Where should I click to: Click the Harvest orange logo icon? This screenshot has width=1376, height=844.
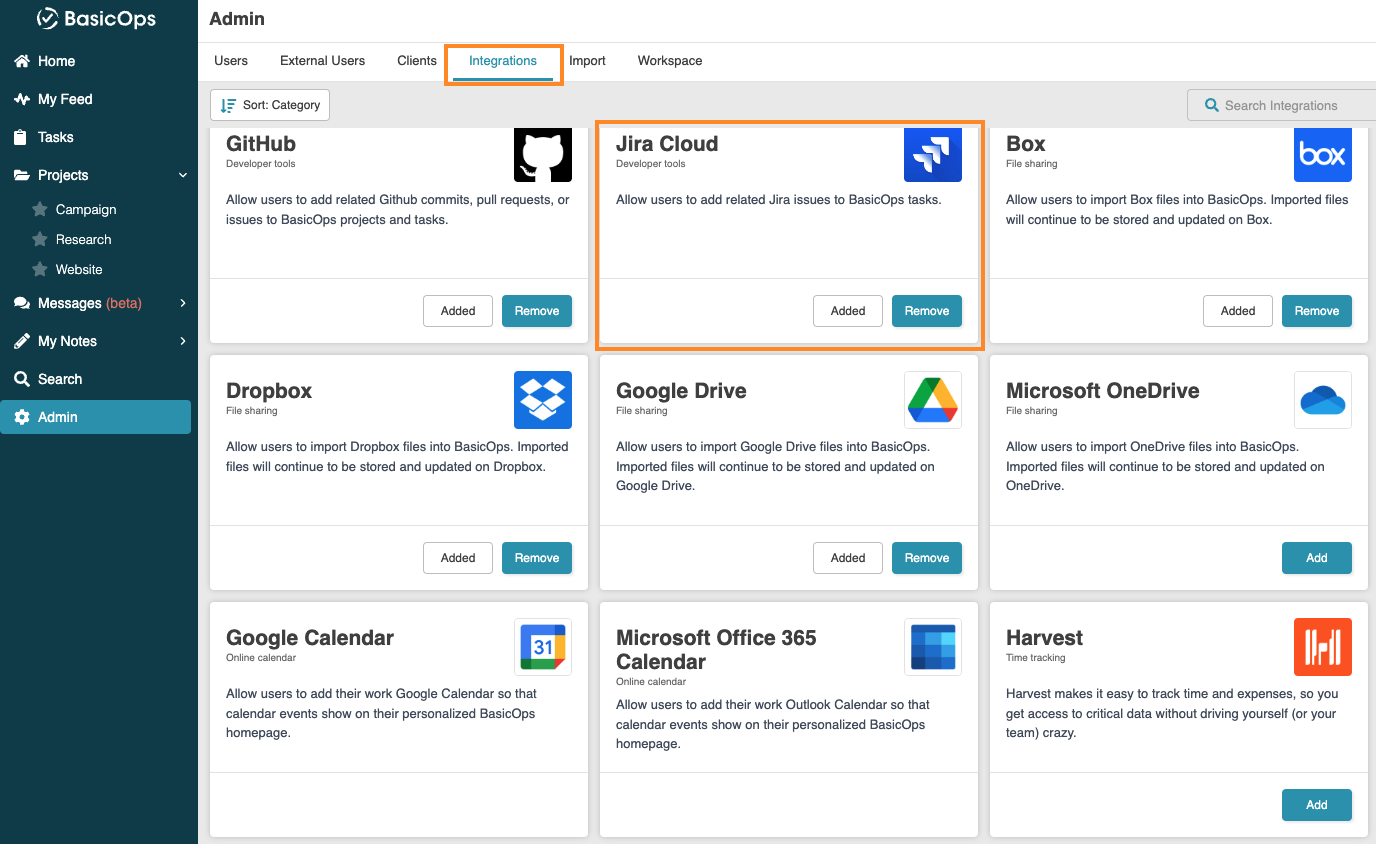point(1323,647)
